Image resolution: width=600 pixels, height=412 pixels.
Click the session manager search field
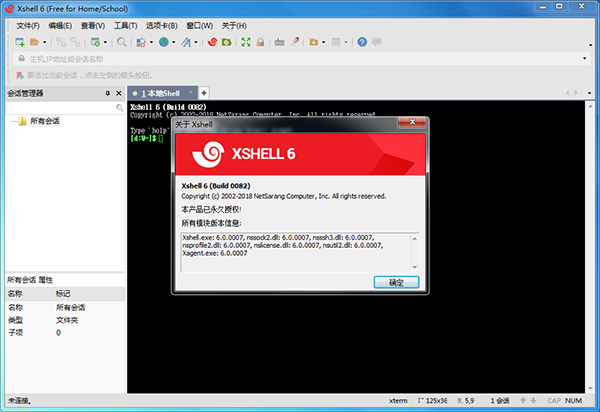[x=60, y=108]
